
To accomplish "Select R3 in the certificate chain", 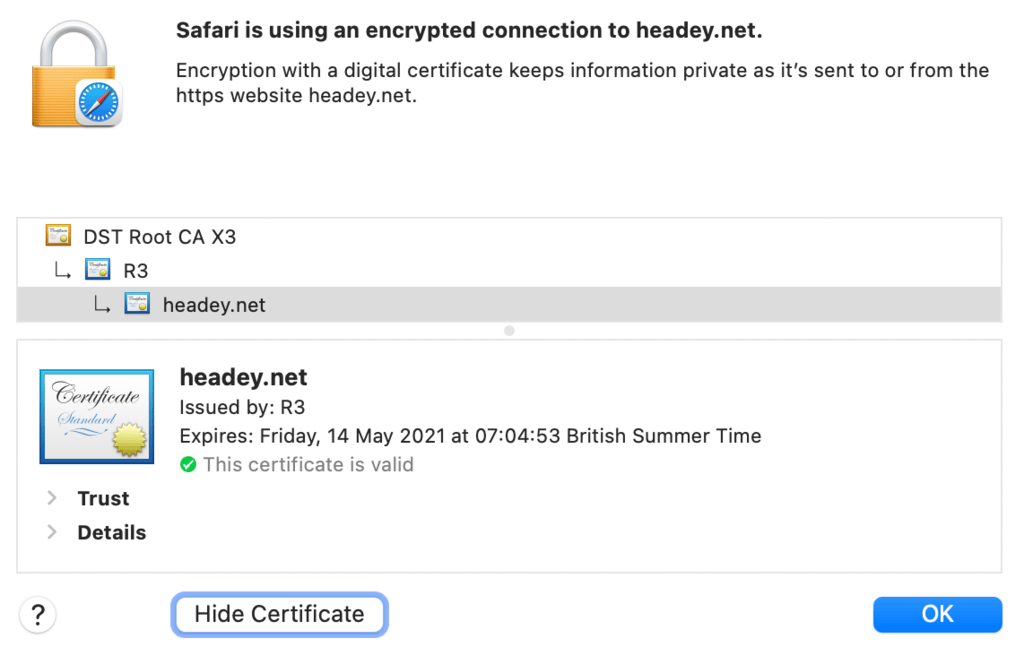I will [136, 271].
